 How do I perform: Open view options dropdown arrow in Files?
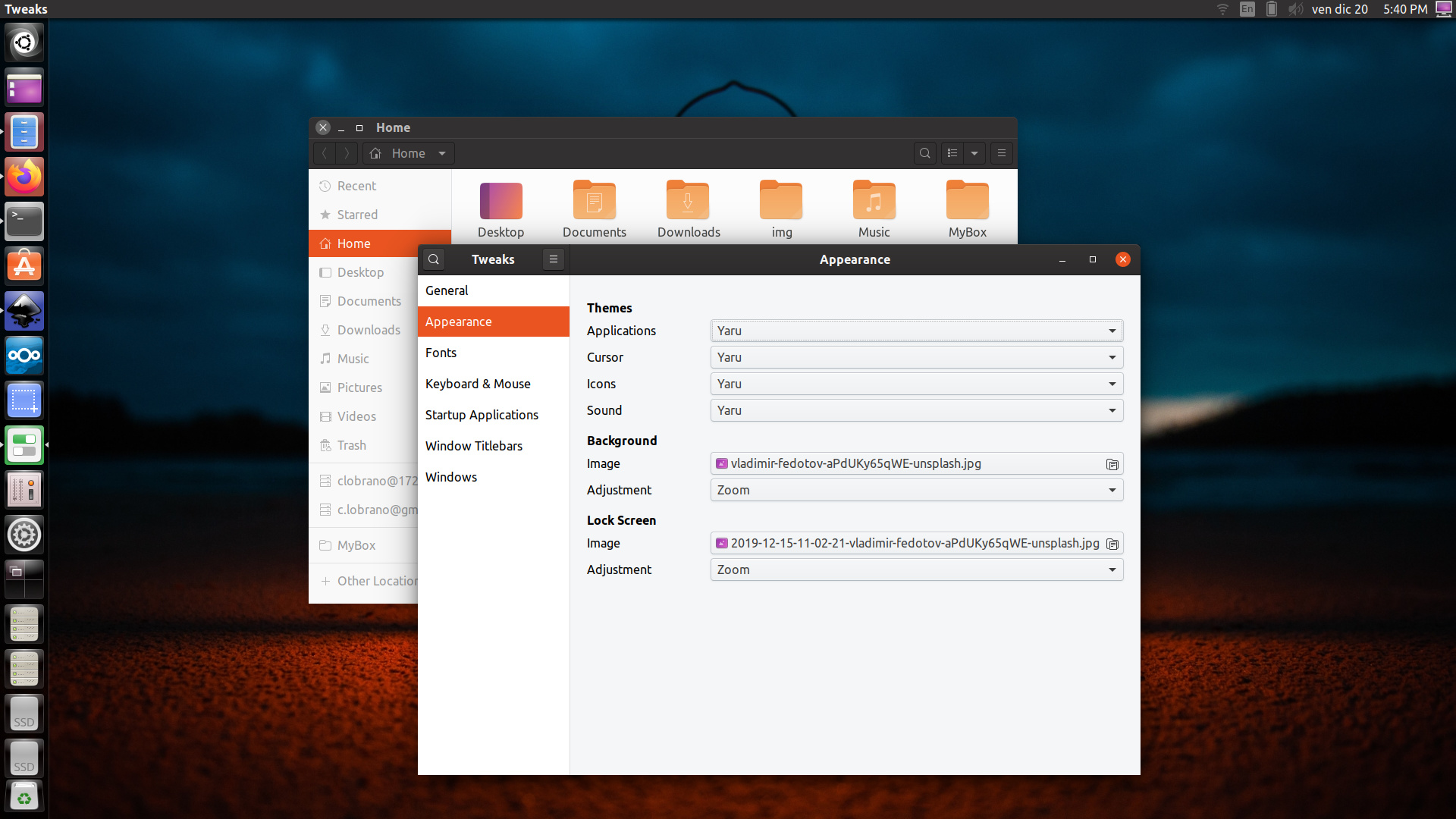click(974, 153)
